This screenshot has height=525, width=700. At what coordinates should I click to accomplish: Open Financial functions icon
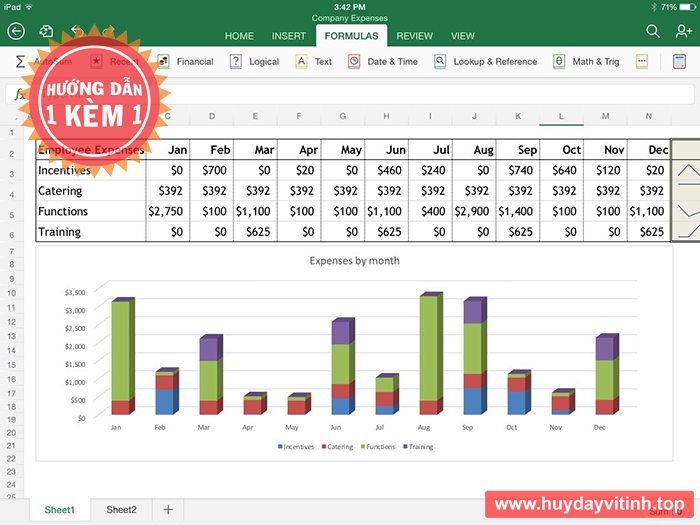[x=163, y=61]
